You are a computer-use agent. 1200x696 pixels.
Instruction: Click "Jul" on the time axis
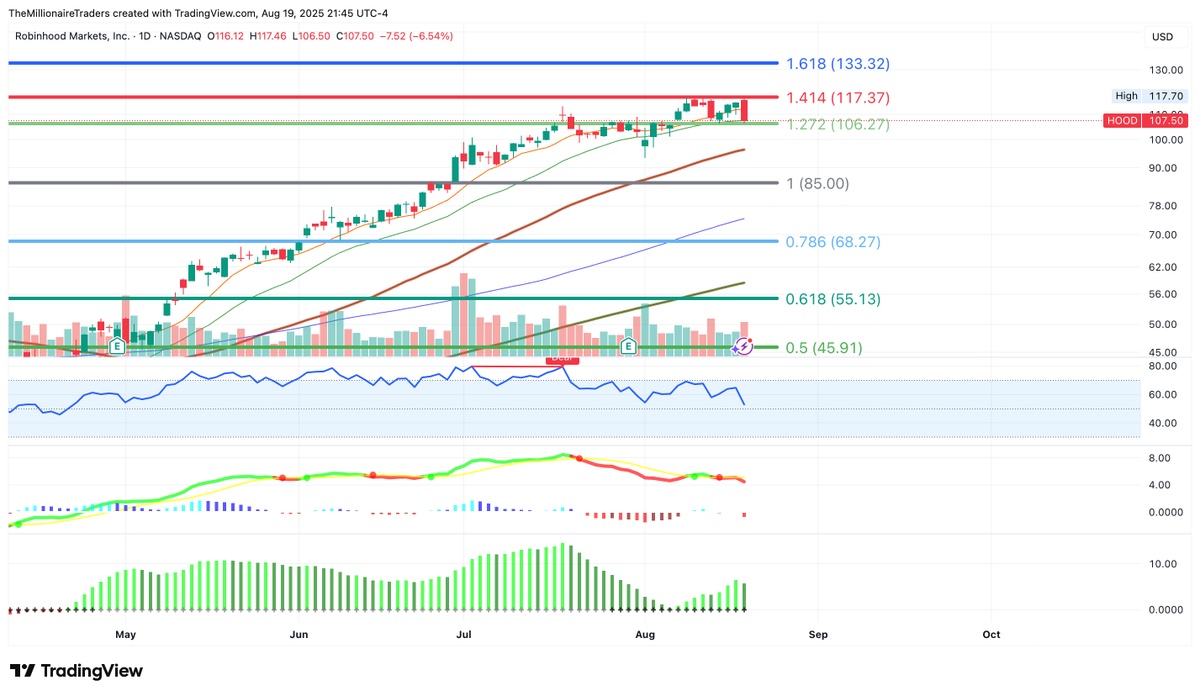(x=464, y=634)
